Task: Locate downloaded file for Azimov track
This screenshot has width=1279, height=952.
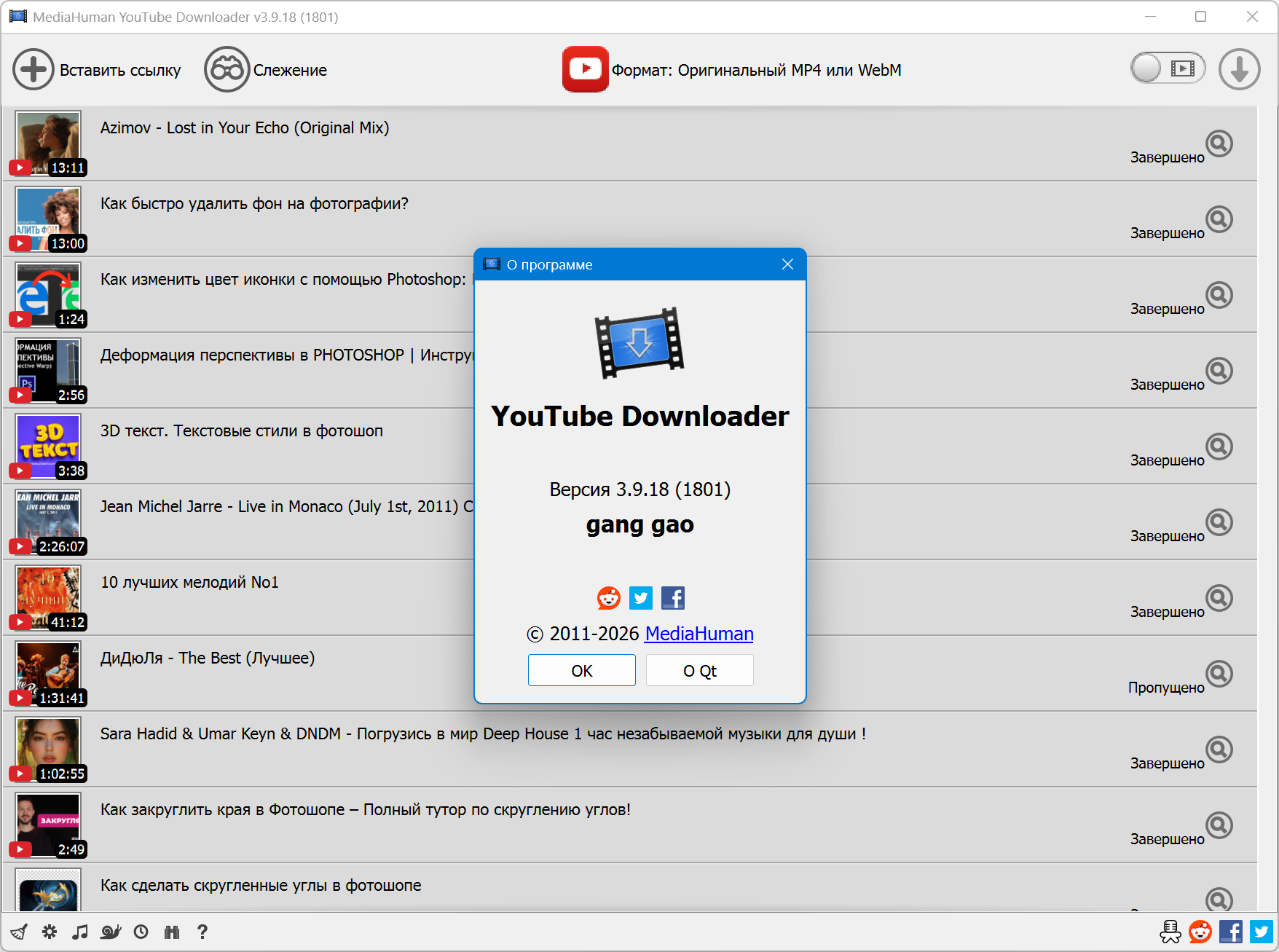Action: point(1219,143)
